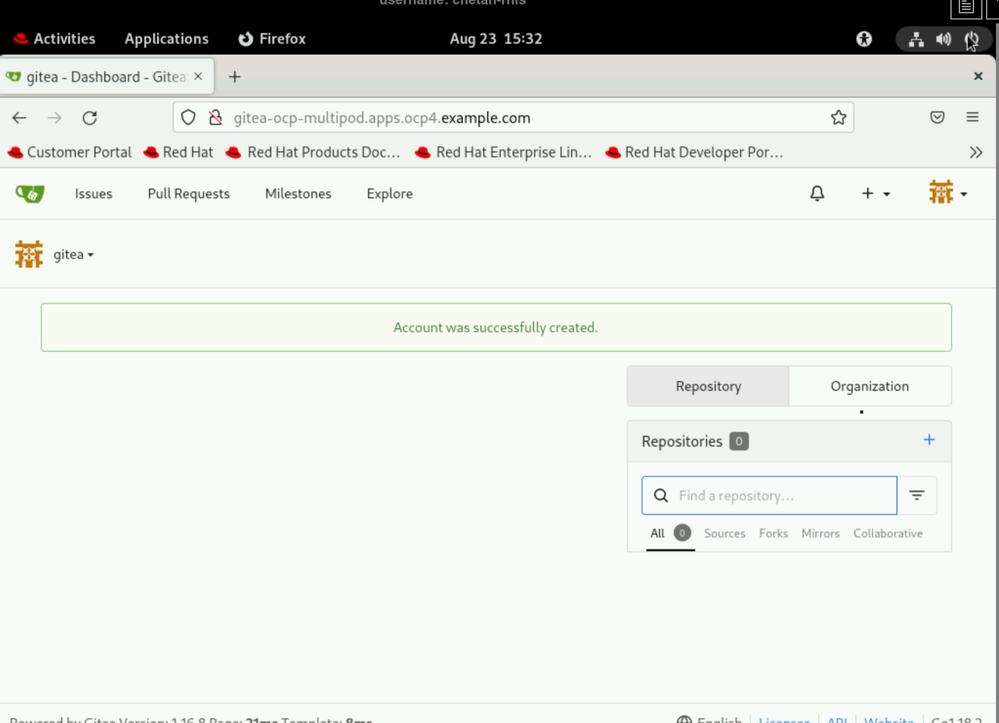Switch to the Organization tab
This screenshot has width=999, height=723.
pos(869,386)
